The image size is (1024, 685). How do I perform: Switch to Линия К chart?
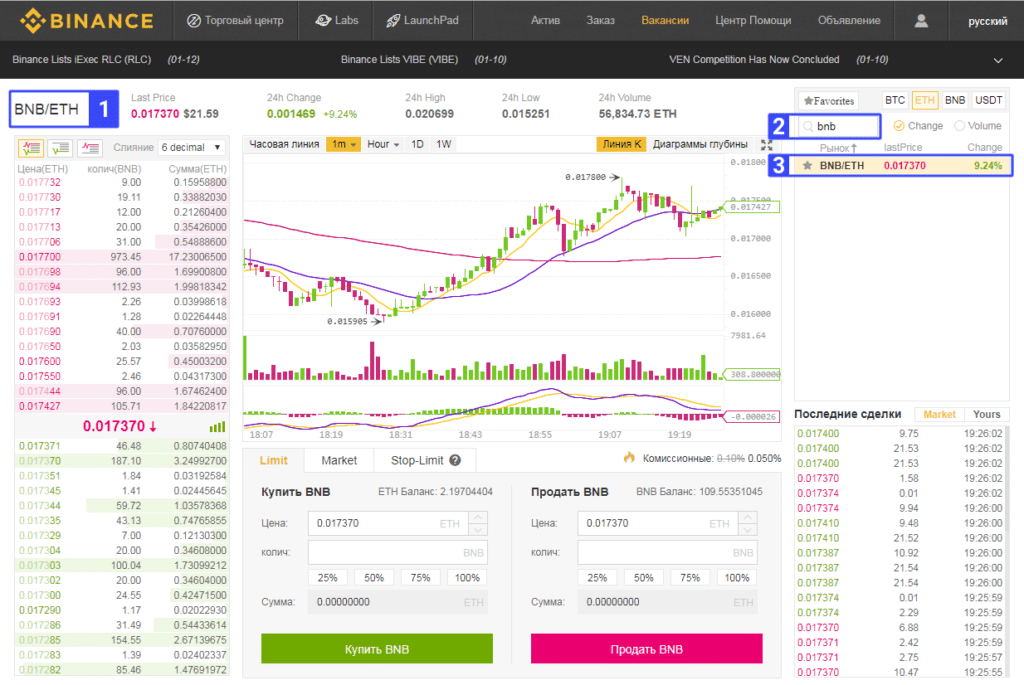click(x=622, y=144)
